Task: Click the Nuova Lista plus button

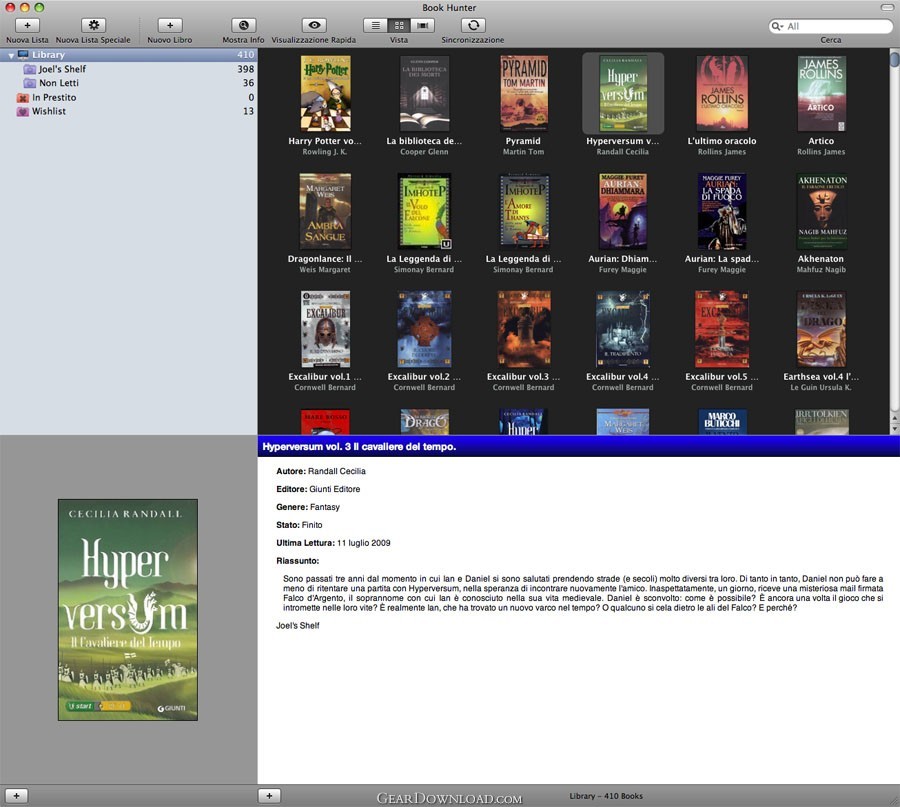Action: (27, 25)
